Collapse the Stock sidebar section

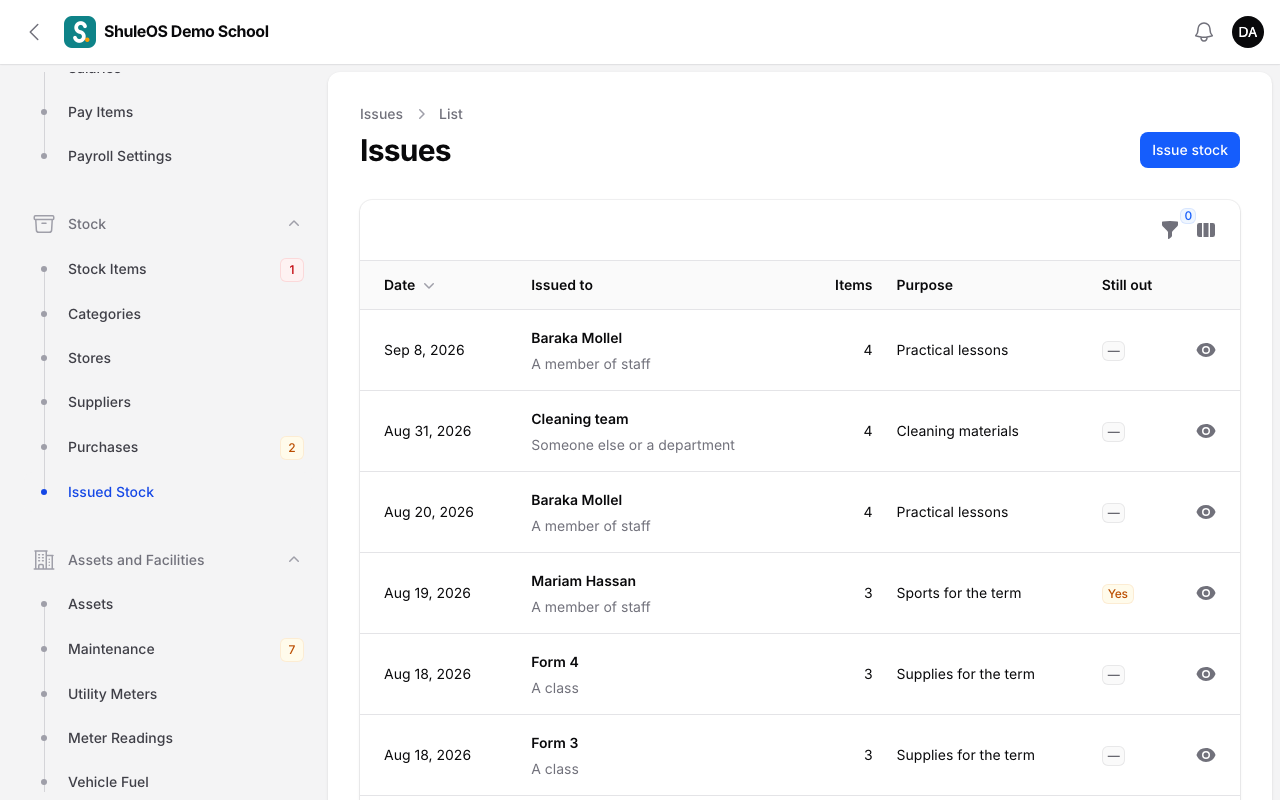pos(294,224)
